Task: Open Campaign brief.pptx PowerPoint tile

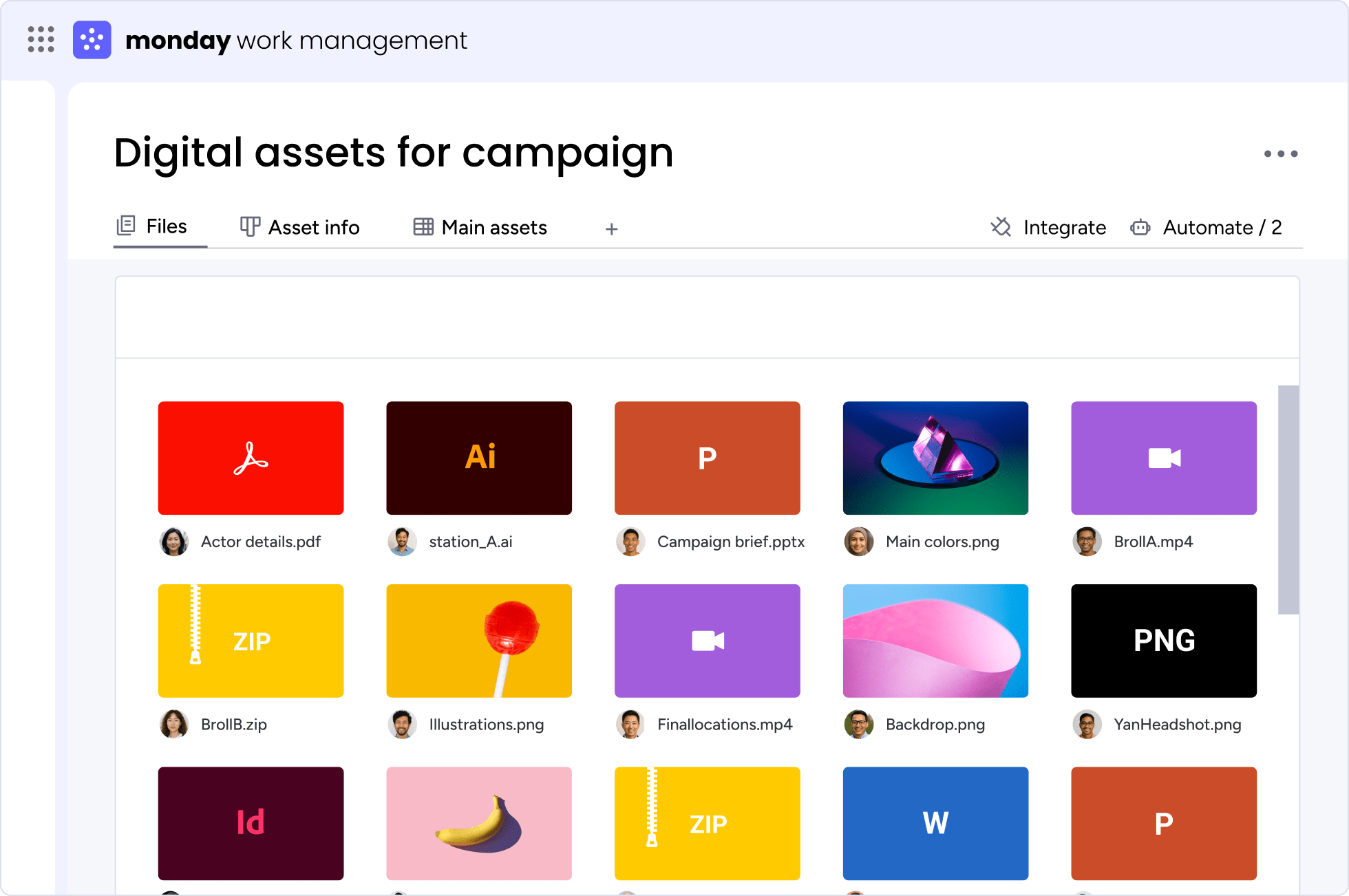Action: [x=707, y=458]
